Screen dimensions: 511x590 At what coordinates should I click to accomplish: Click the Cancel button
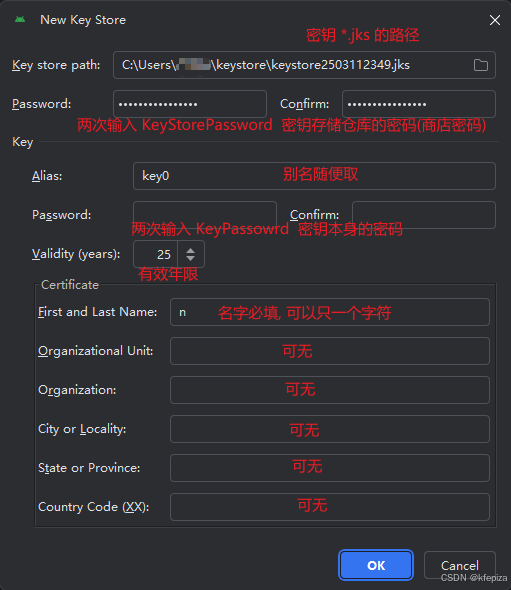pos(459,565)
